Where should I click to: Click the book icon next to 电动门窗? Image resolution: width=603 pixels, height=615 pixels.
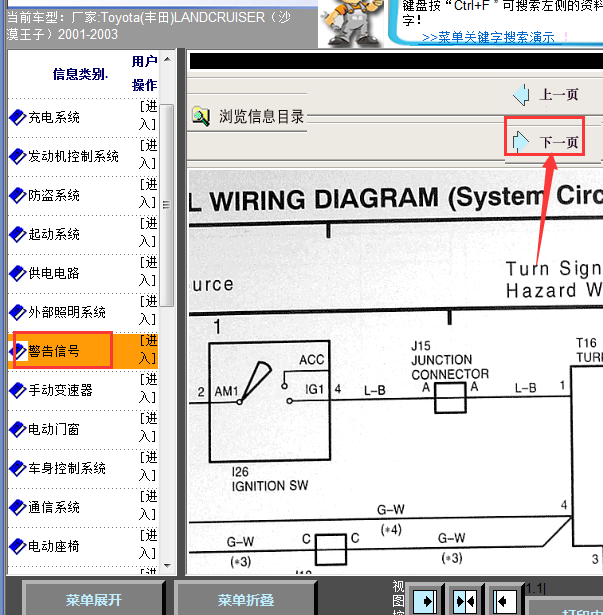click(x=17, y=430)
